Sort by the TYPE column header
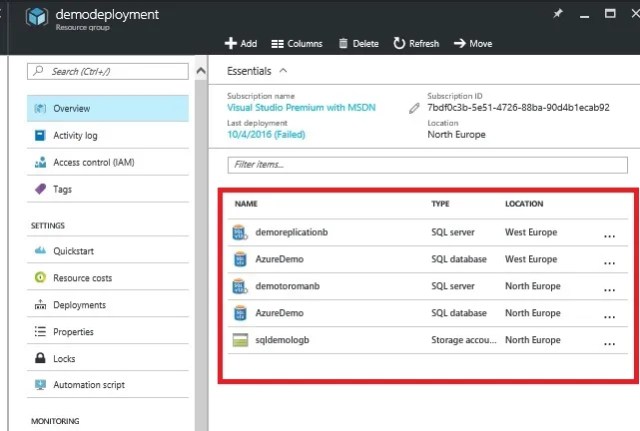Image resolution: width=640 pixels, height=431 pixels. (x=440, y=204)
